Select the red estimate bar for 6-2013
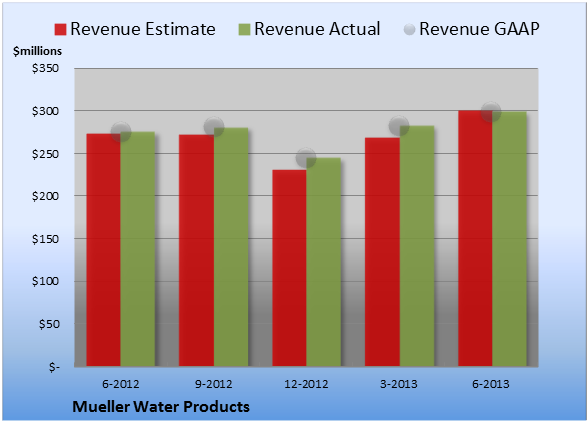Screen dimensions: 588x422 [x=475, y=239]
